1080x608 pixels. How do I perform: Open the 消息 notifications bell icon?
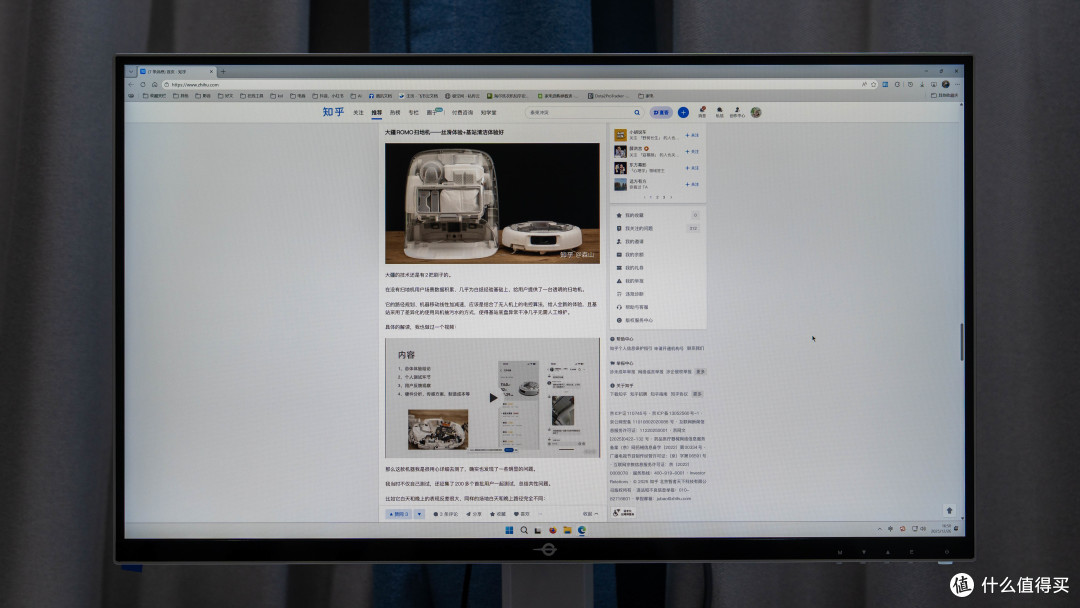(x=703, y=112)
